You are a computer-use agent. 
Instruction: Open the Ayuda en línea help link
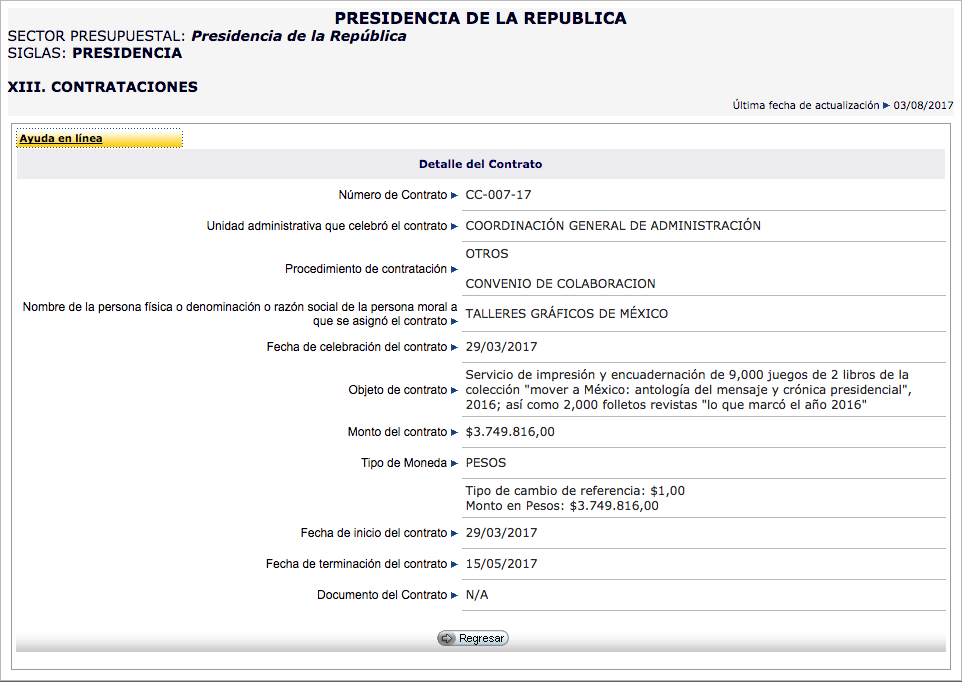(61, 139)
